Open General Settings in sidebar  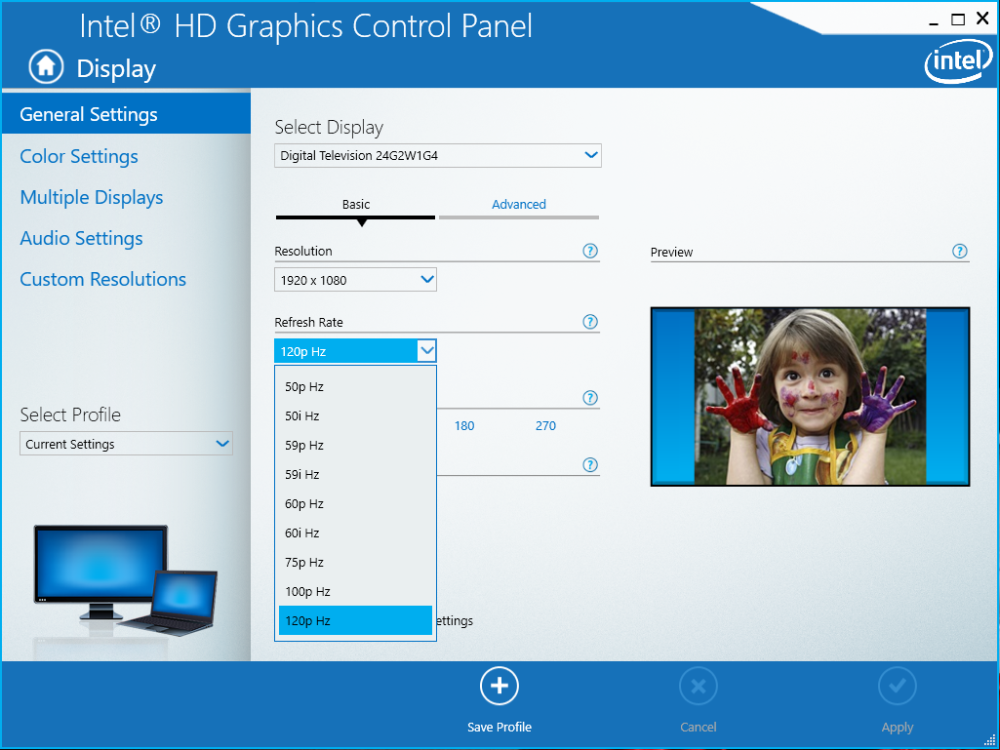tap(126, 114)
